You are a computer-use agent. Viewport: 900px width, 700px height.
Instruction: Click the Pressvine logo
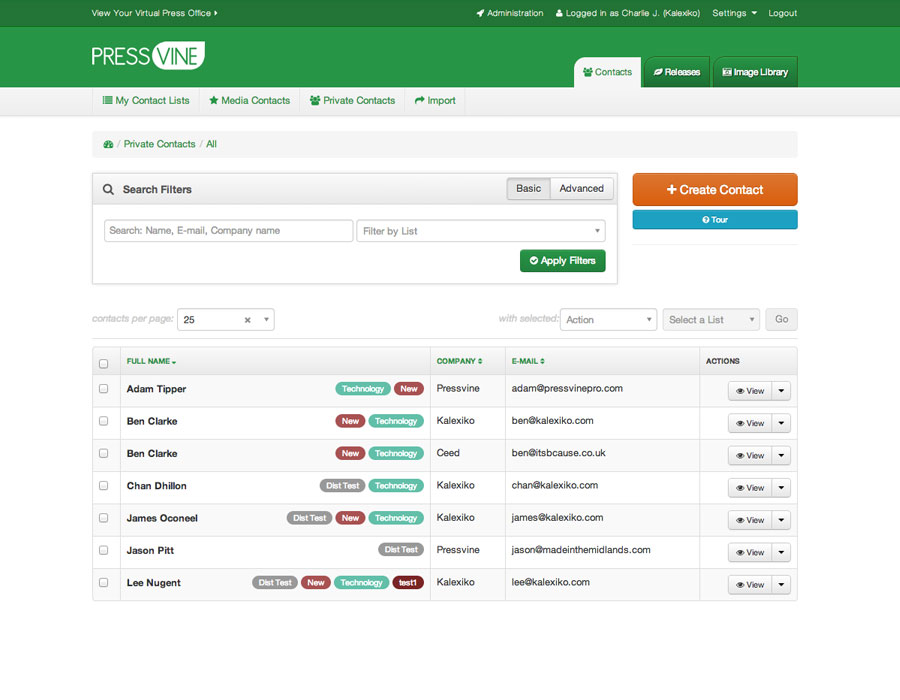[147, 56]
